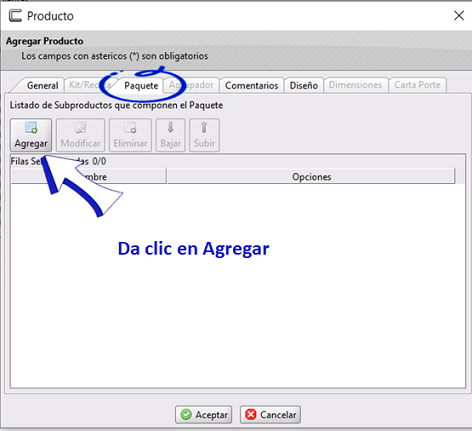Click the Opciones column header
The width and height of the screenshot is (472, 431).
tap(311, 176)
